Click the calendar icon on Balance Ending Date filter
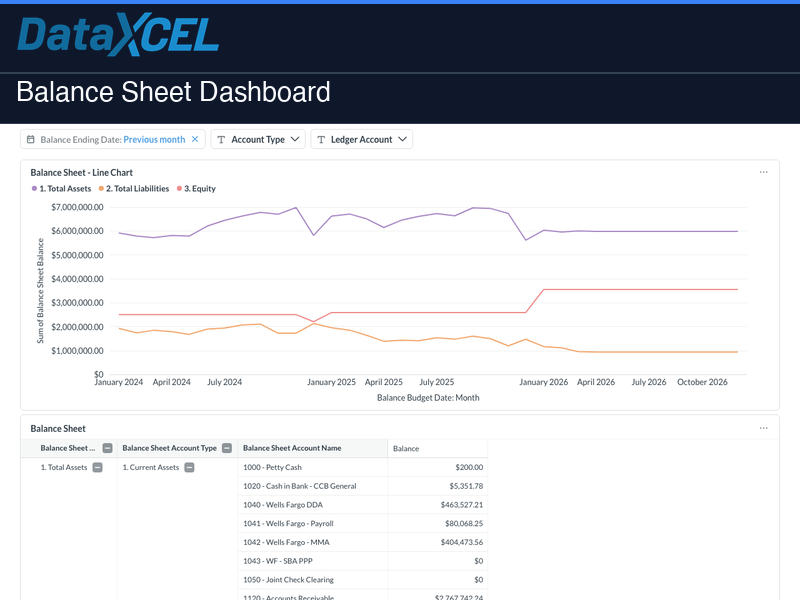This screenshot has height=600, width=800. pos(33,139)
